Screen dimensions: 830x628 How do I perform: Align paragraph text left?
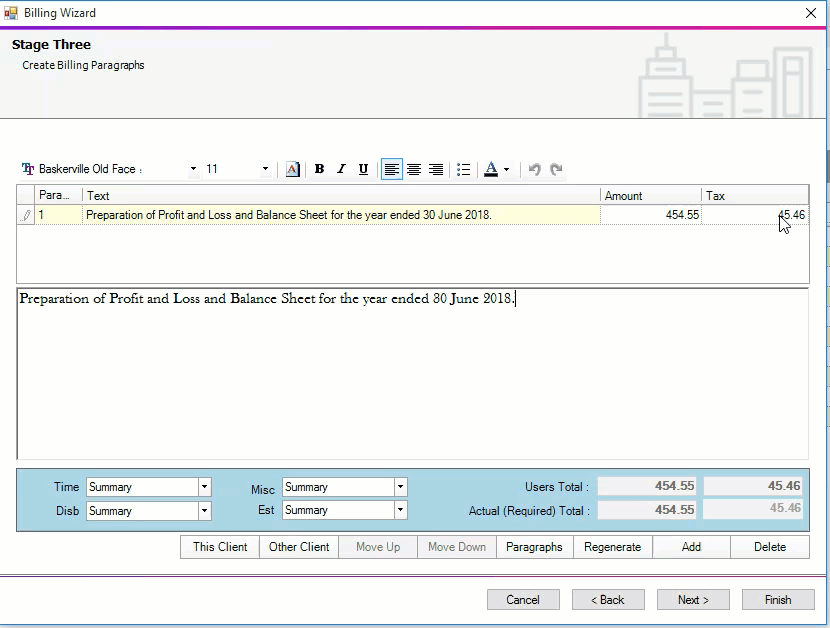point(392,169)
